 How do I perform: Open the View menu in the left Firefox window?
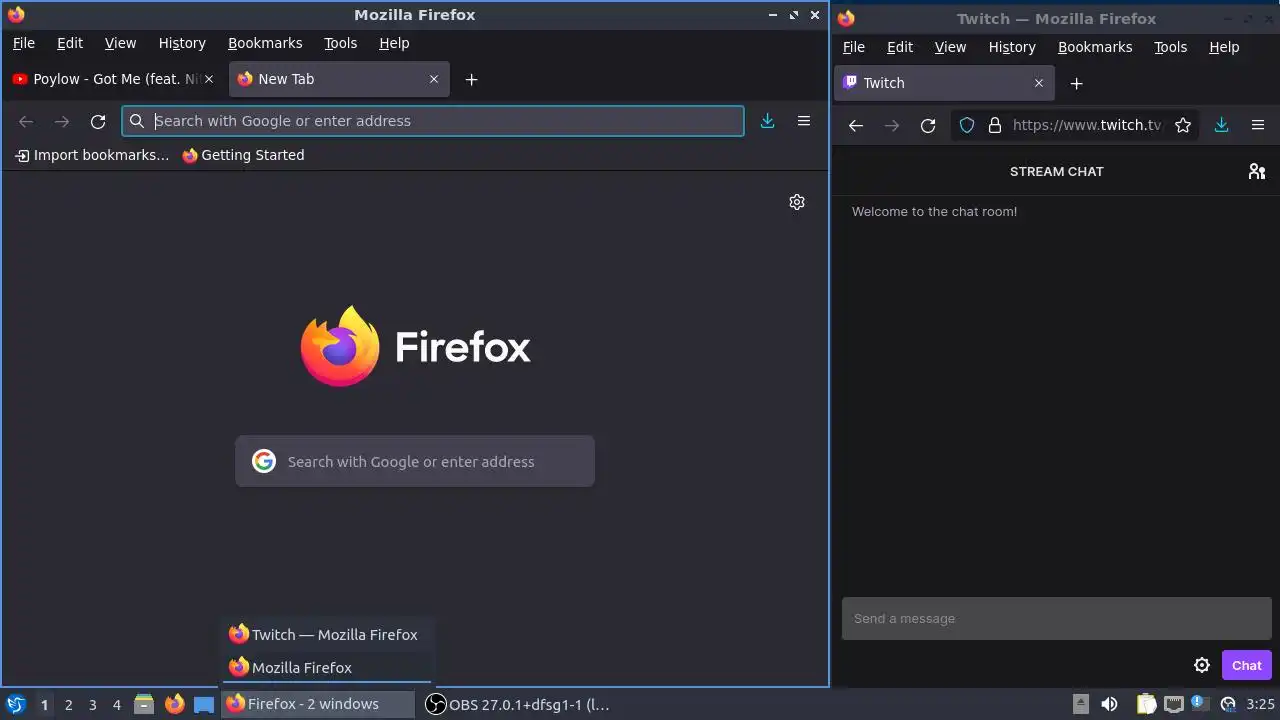click(x=120, y=43)
